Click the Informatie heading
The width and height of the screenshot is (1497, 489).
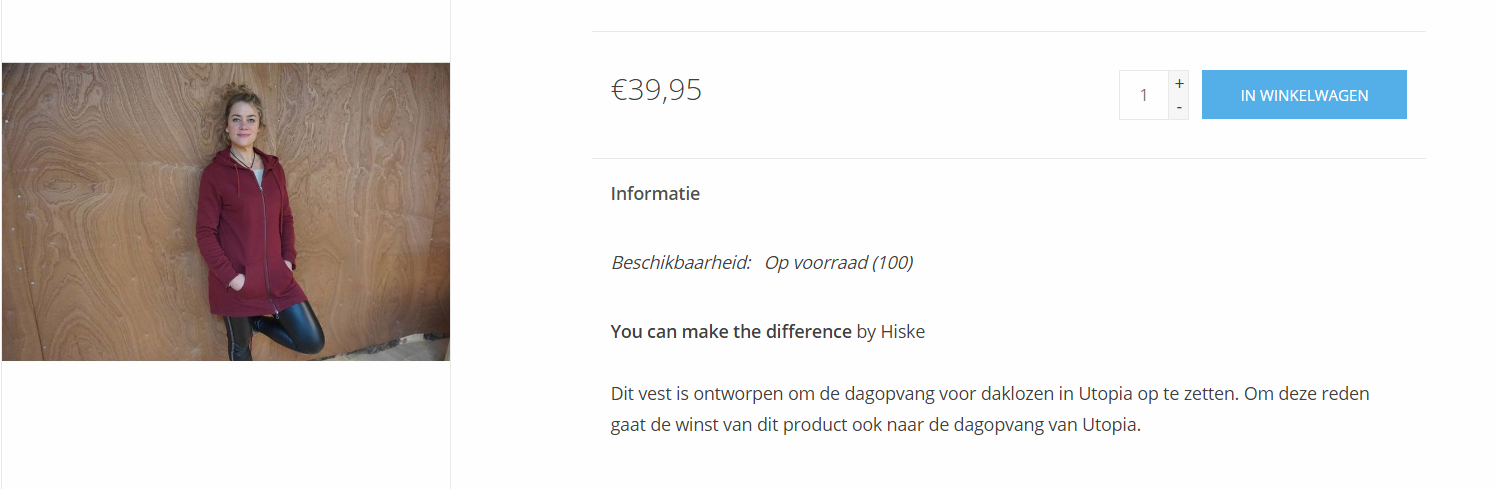click(655, 194)
